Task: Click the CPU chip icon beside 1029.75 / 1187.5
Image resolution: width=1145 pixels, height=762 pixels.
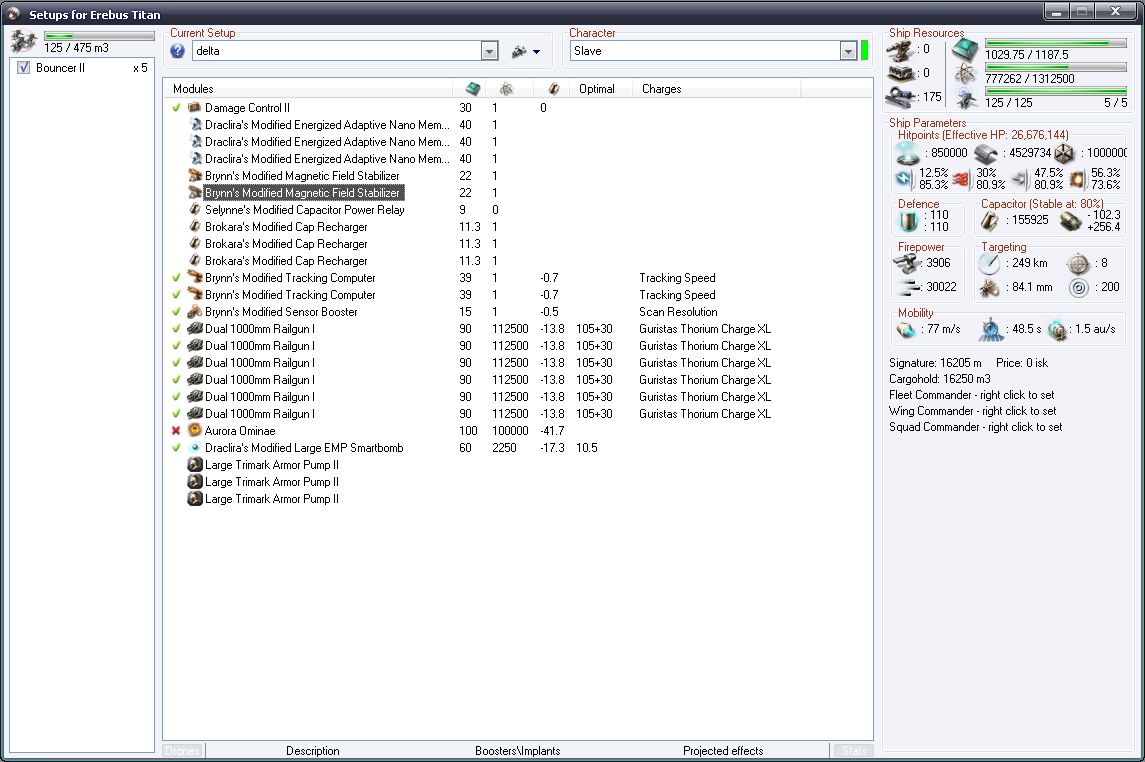Action: pos(965,50)
